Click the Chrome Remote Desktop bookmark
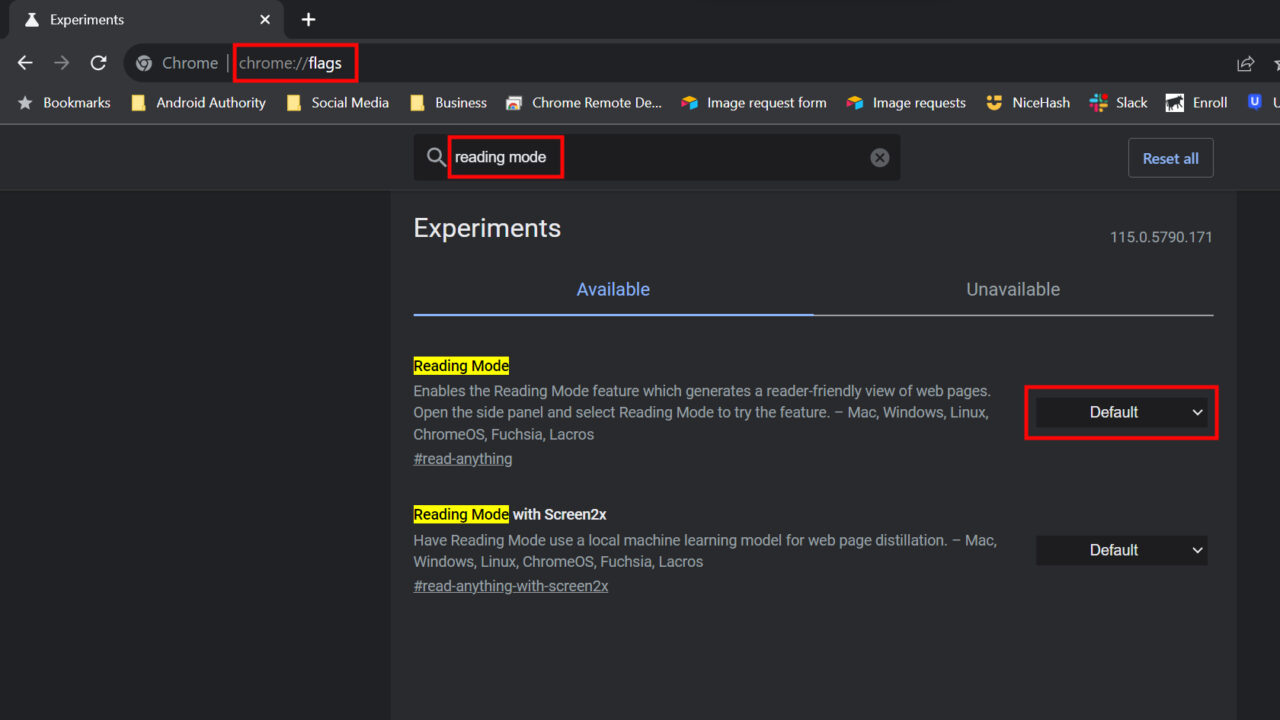Screen dimensions: 1280x720 click(x=583, y=102)
